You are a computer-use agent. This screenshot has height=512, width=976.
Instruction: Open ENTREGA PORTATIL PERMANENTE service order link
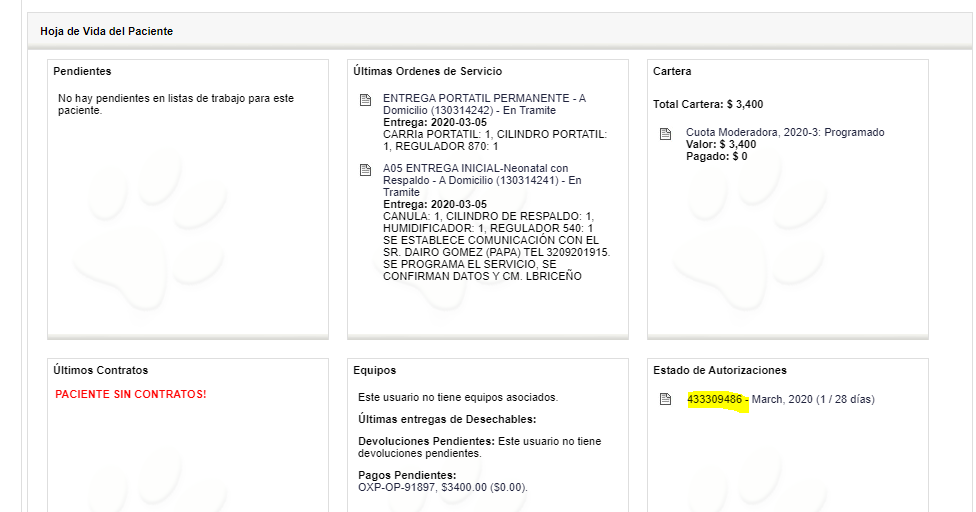point(484,104)
